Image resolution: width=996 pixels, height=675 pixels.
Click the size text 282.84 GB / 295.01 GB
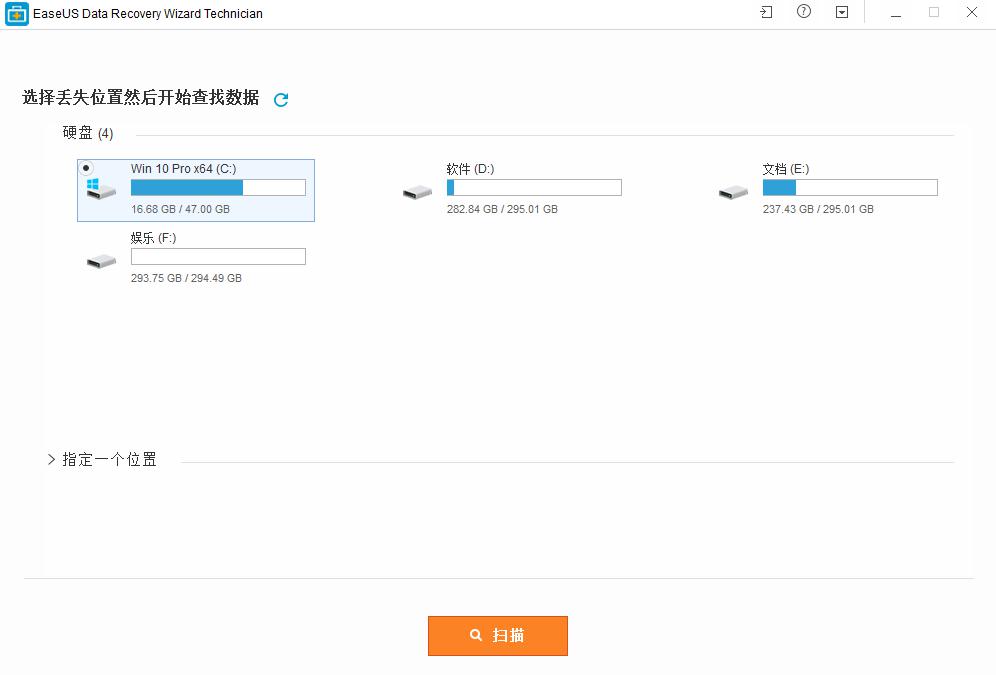point(502,209)
